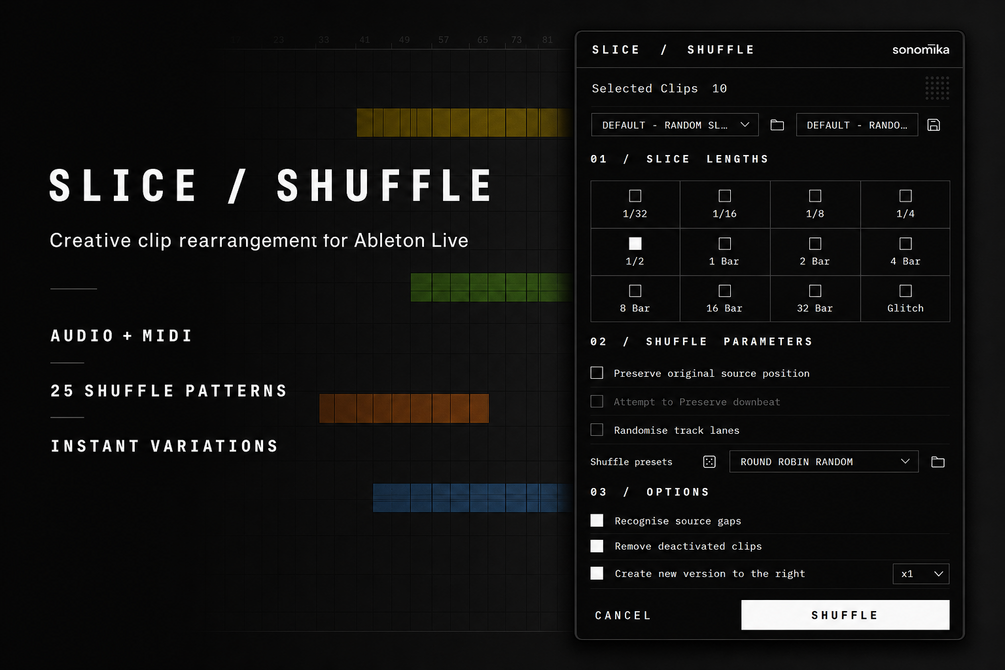The height and width of the screenshot is (670, 1005).
Task: Click the 02 / SHUFFLE PARAMETERS heading
Action: coord(701,342)
